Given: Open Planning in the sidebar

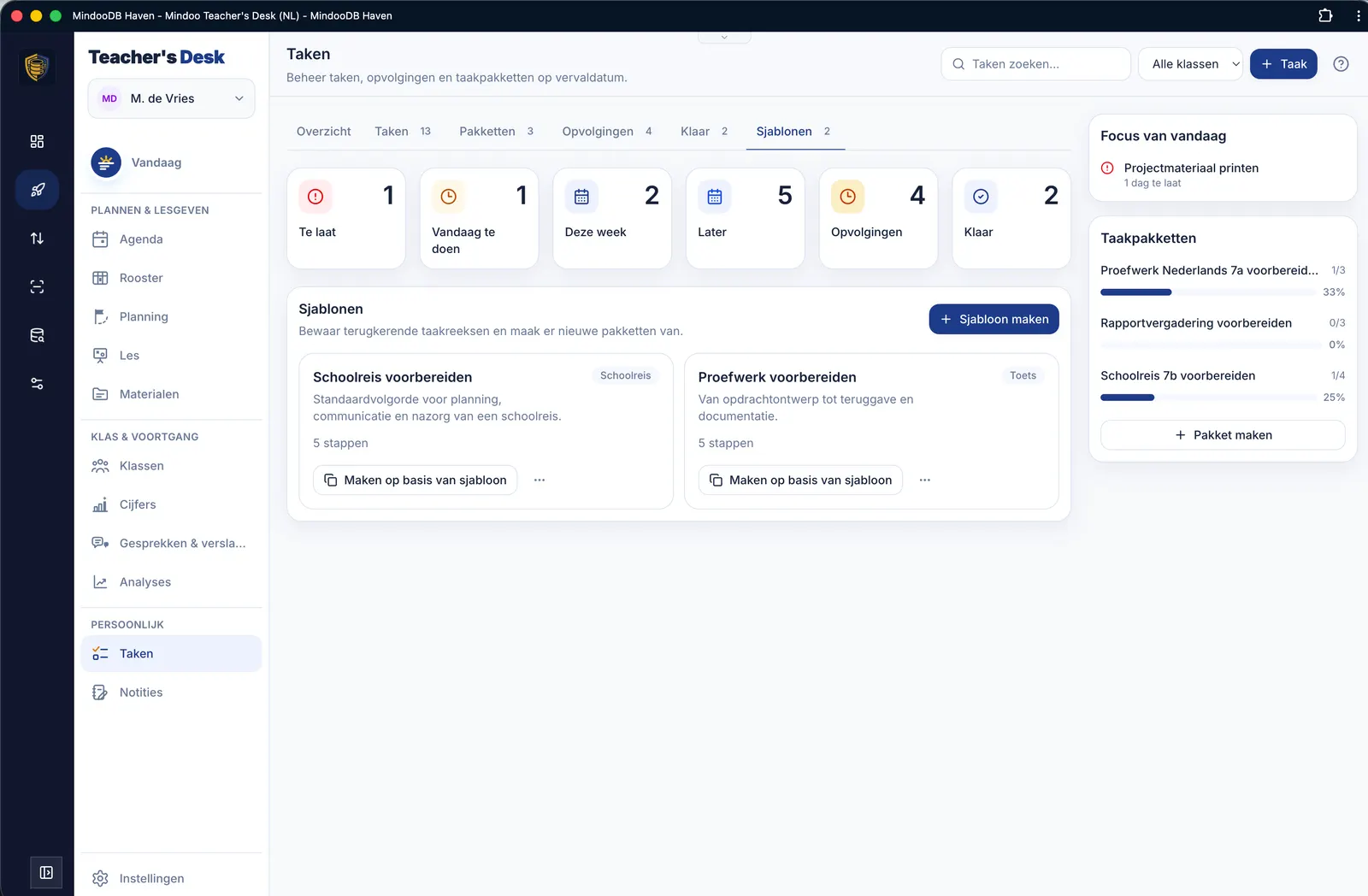Looking at the screenshot, I should [x=171, y=316].
